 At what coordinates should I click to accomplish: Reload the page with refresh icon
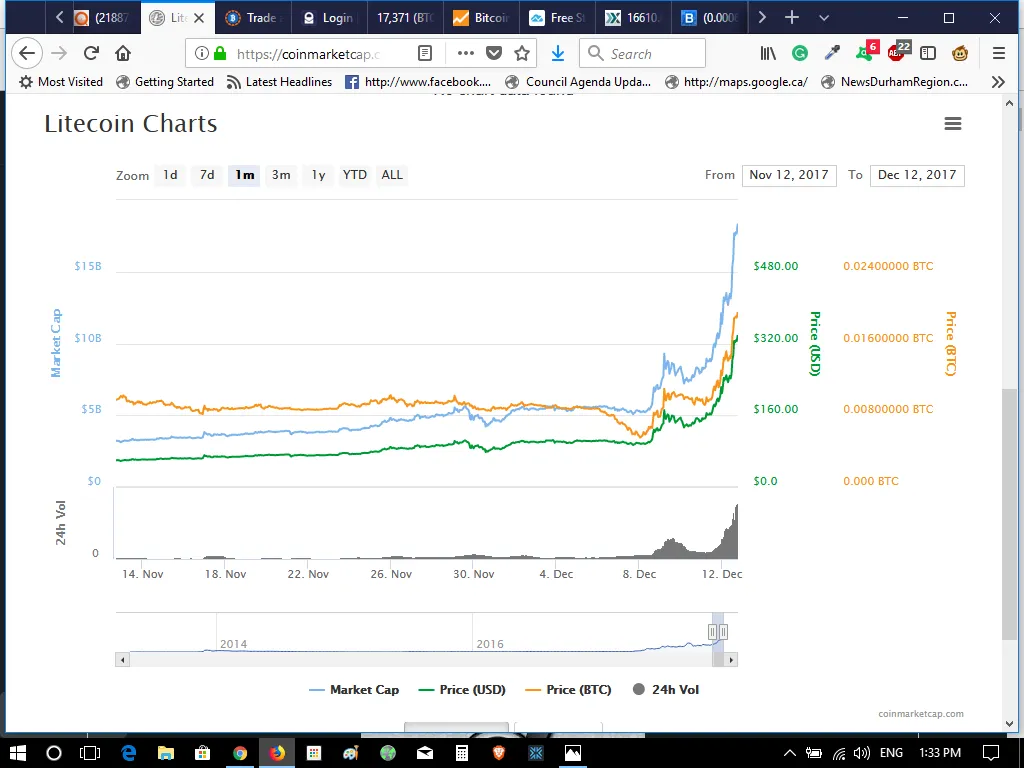tap(91, 54)
